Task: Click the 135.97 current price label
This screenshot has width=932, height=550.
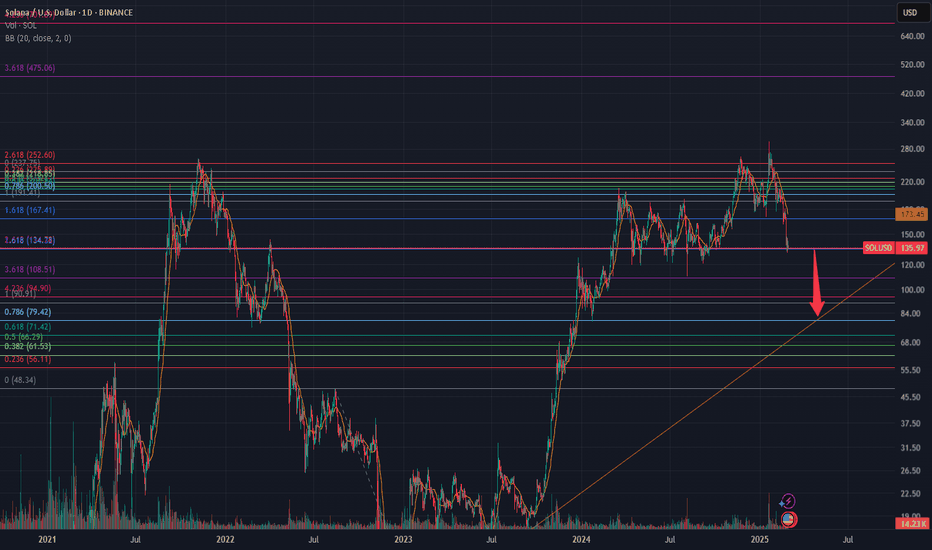Action: (x=912, y=248)
